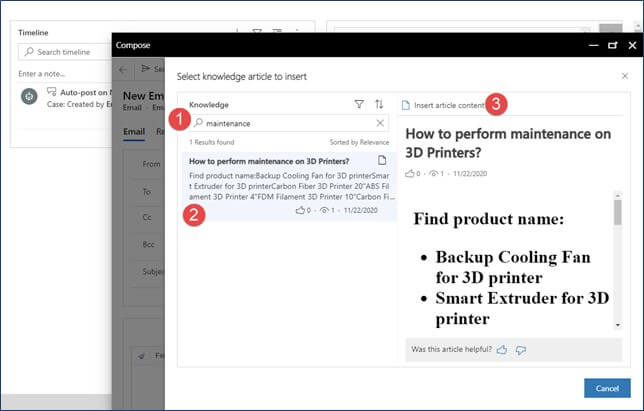This screenshot has width=644, height=411.
Task: Click the To field label in email form
Action: coord(147,191)
